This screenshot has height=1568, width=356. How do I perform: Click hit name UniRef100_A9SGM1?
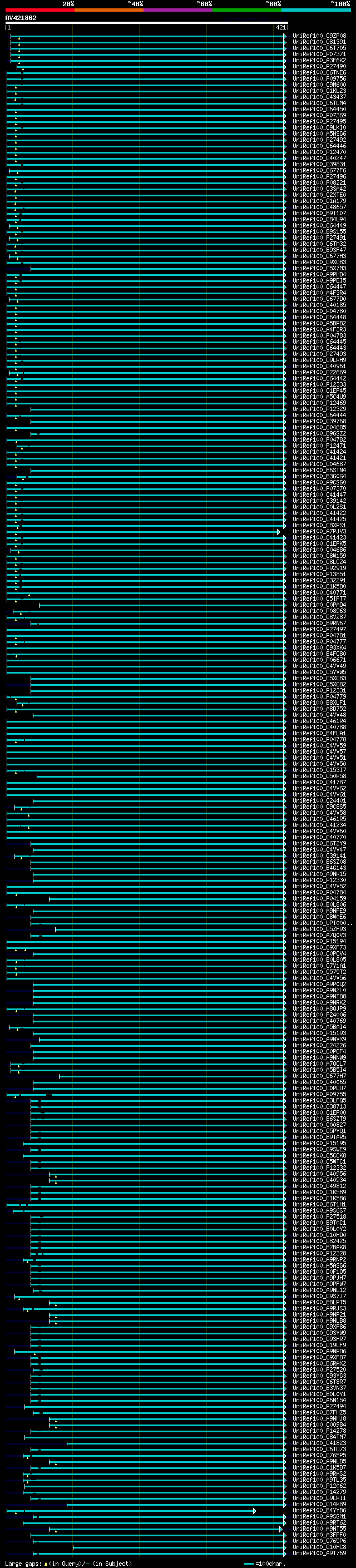tap(319, 1516)
